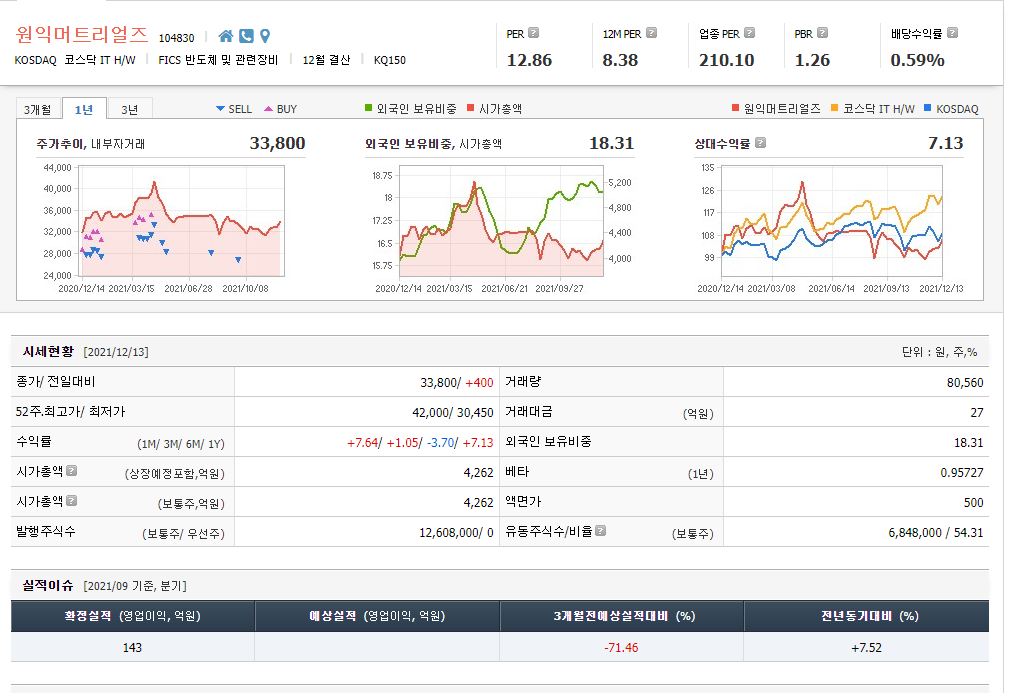Click 업종 PER value 210.10
The width and height of the screenshot is (1018, 693).
(726, 60)
